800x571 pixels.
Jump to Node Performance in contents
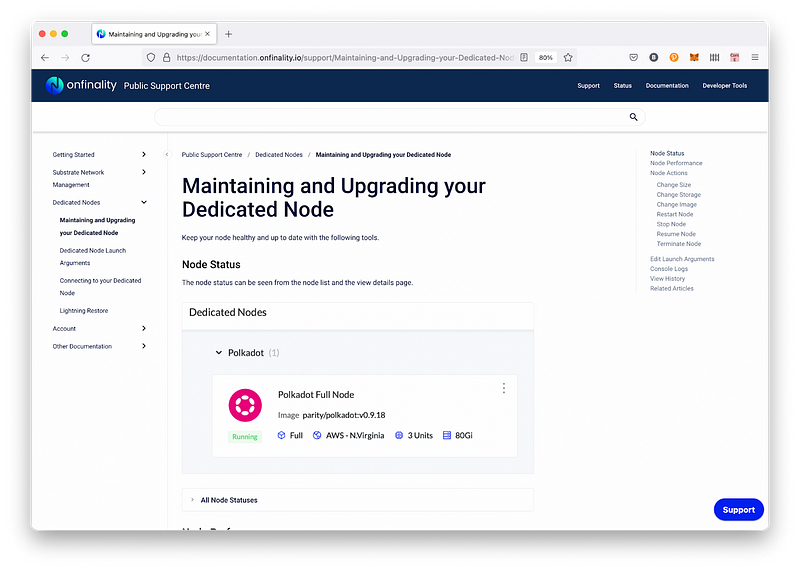[x=676, y=163]
